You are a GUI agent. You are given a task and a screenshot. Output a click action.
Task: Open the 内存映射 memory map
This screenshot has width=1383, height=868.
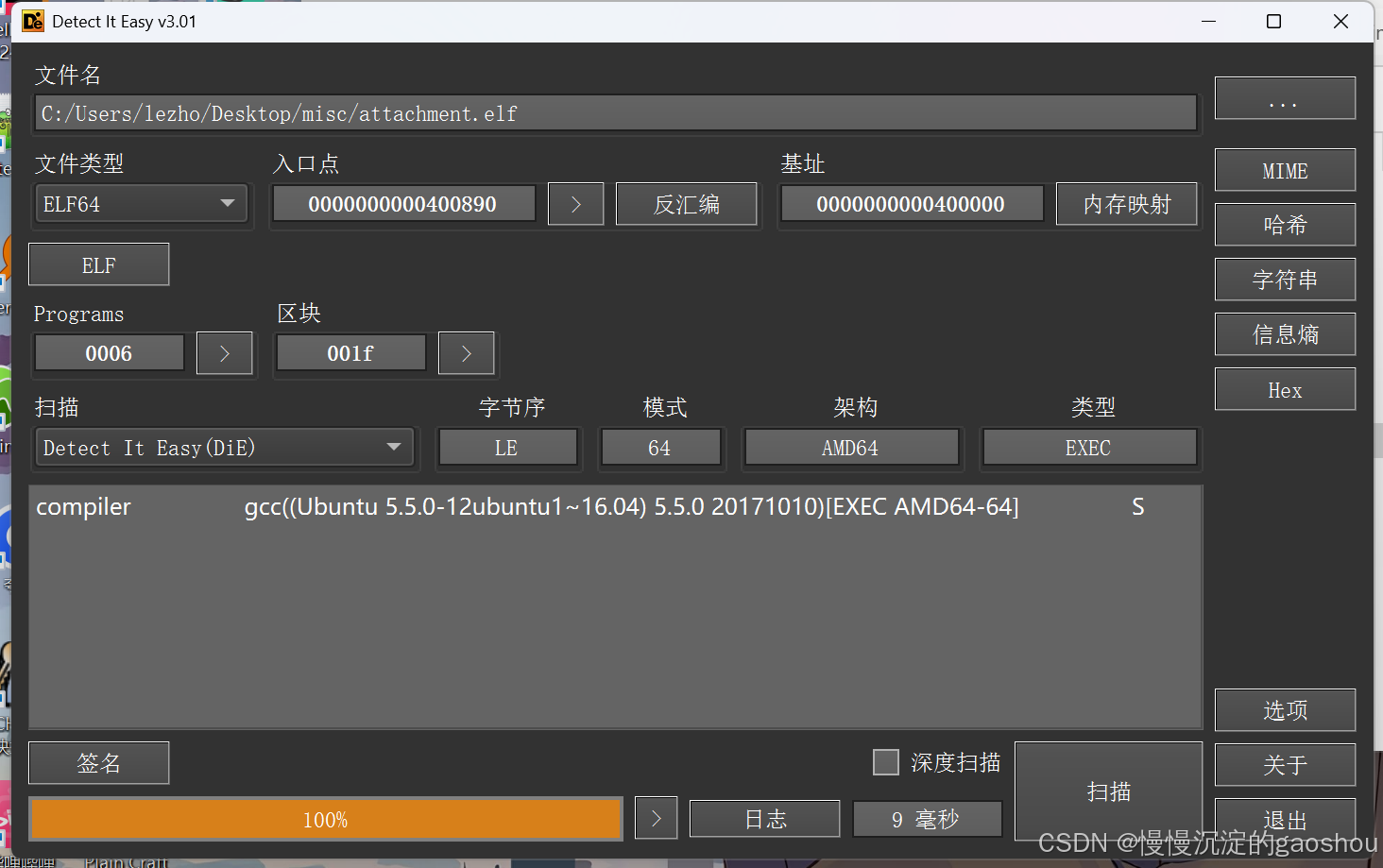(1126, 204)
